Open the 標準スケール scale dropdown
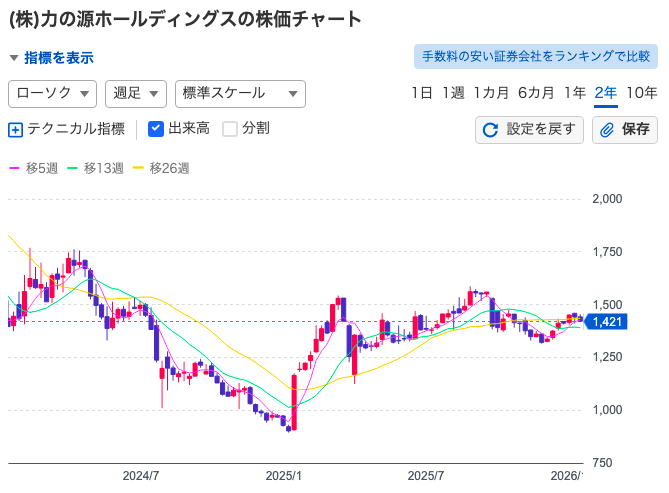The width and height of the screenshot is (669, 493). click(x=239, y=93)
